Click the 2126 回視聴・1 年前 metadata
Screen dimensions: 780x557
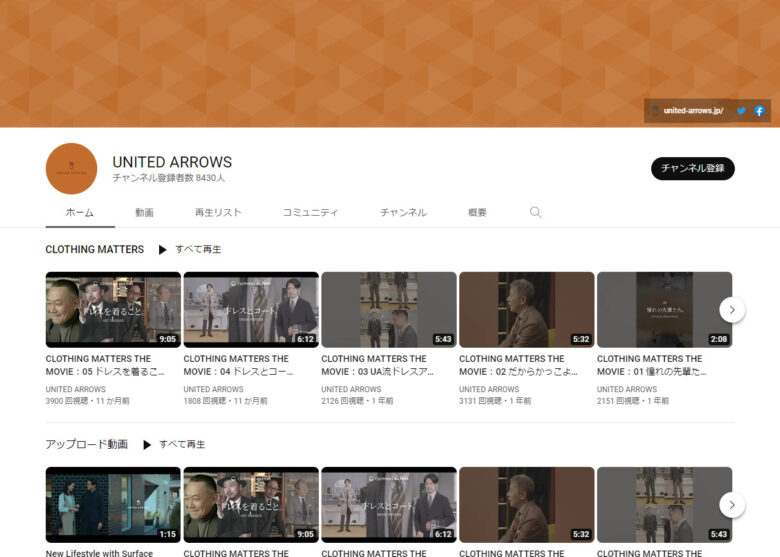click(357, 401)
